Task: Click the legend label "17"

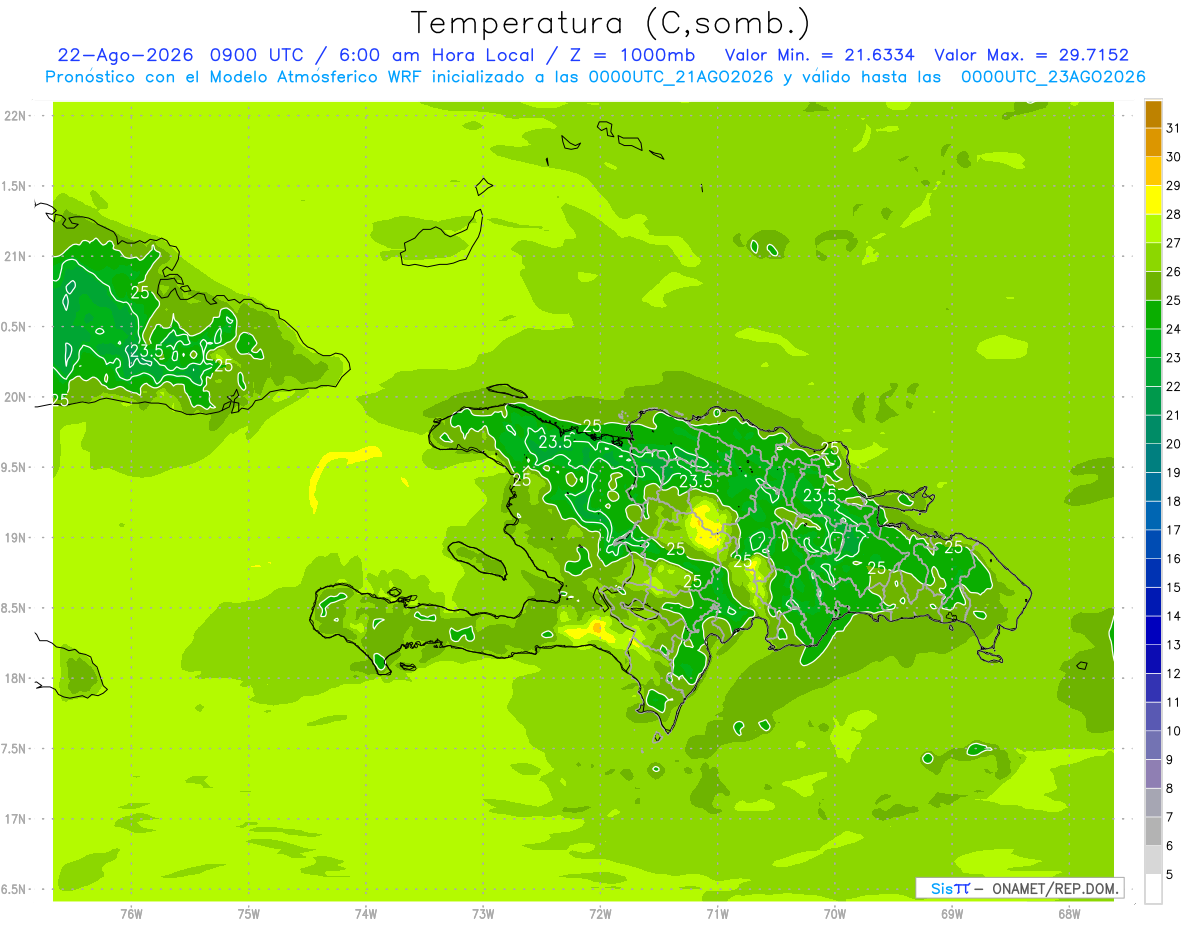Action: [x=1173, y=530]
